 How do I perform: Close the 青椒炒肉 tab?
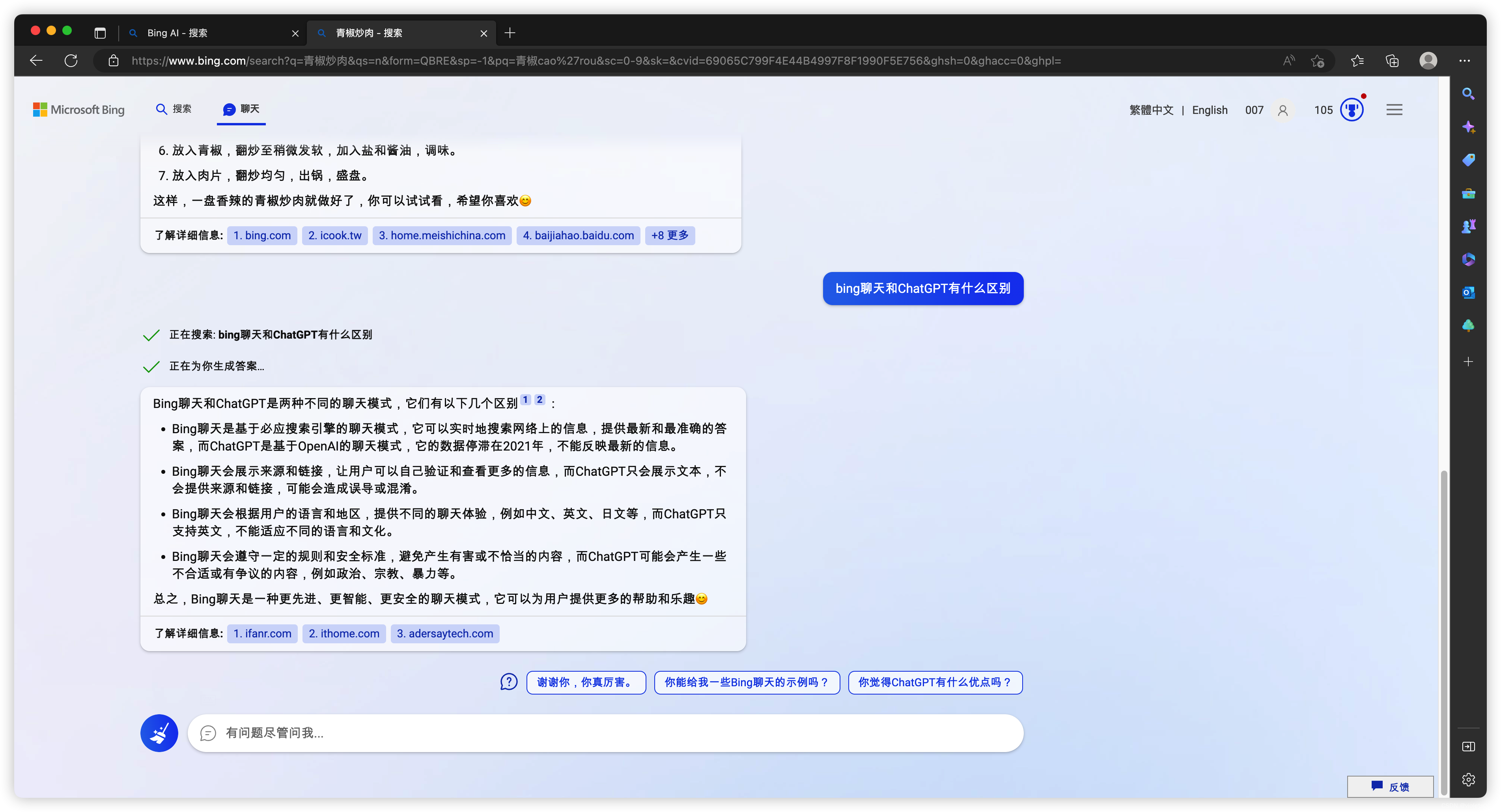[x=484, y=33]
